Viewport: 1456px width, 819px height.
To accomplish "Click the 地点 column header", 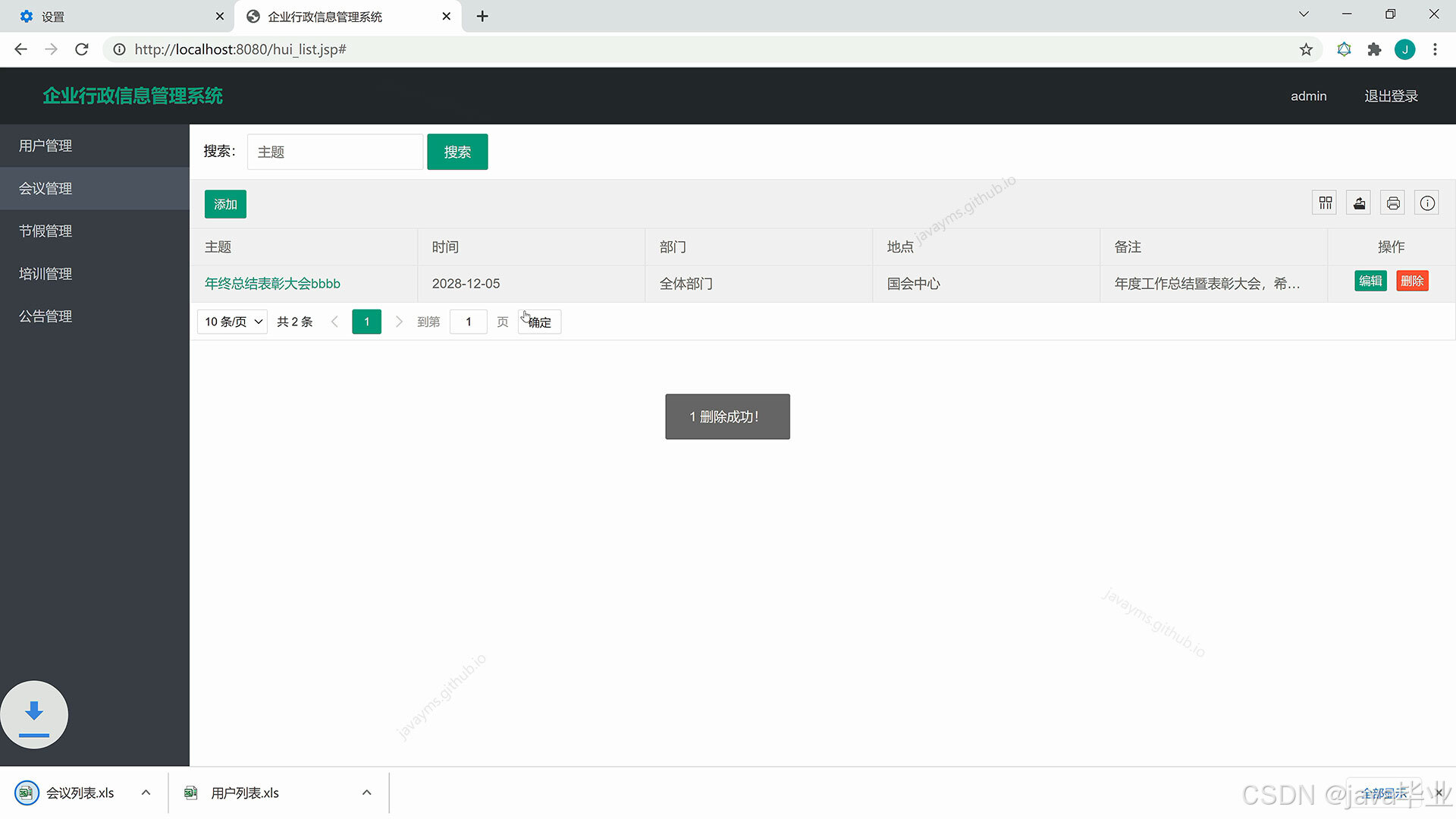I will coord(986,247).
